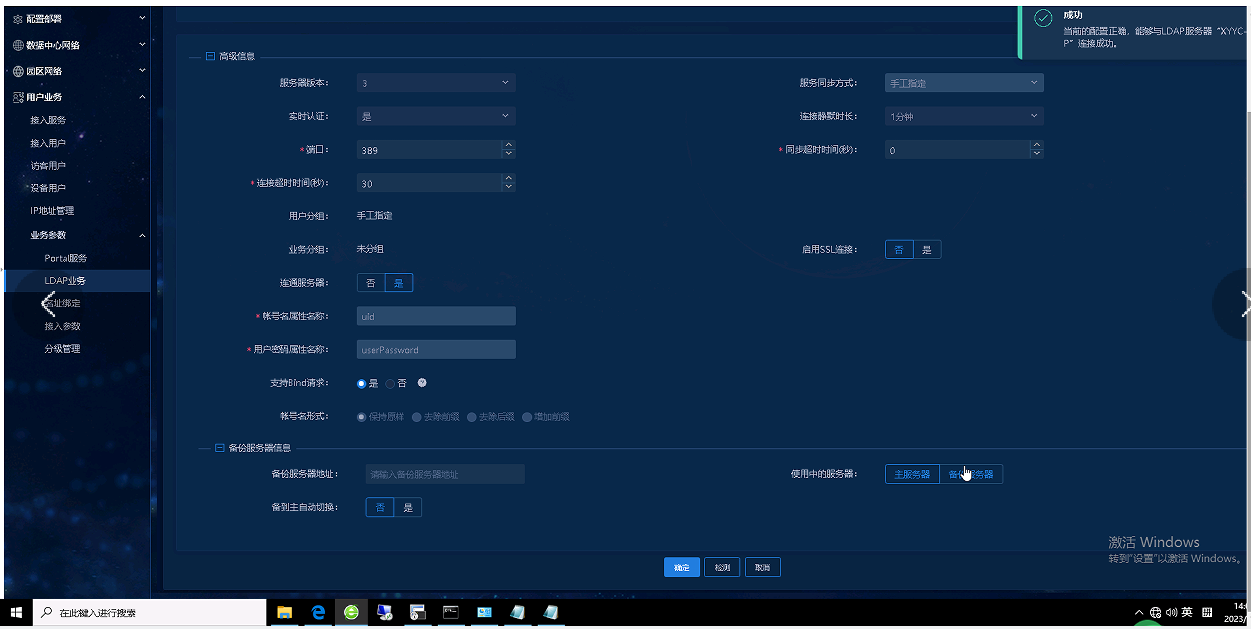Click the green success checkmark icon in notification
Screen dimensions: 1251x629
click(1043, 19)
